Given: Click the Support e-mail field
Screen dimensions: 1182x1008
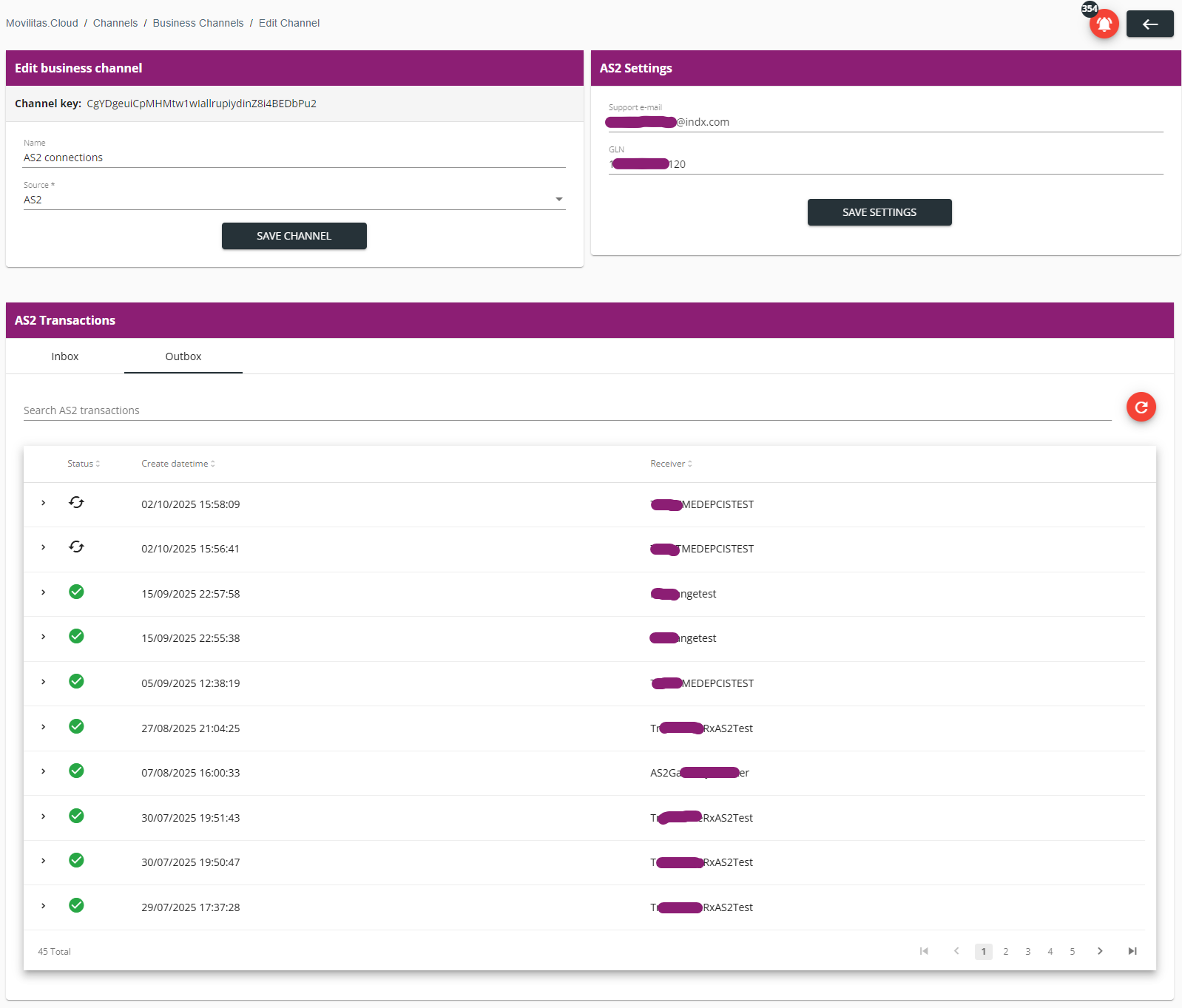Looking at the screenshot, I should 886,122.
